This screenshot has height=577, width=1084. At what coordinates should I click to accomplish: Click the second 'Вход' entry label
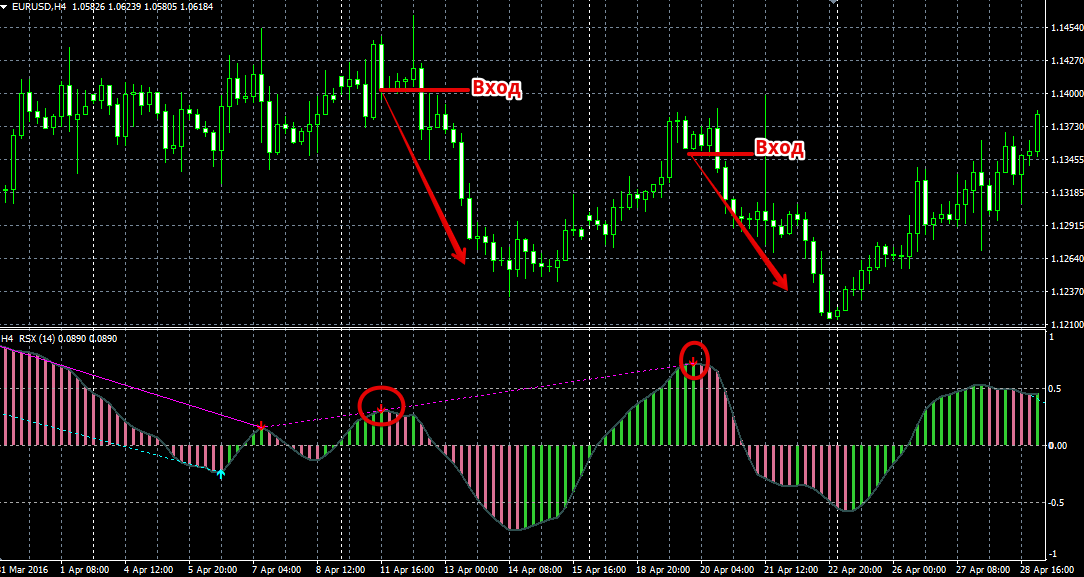click(x=779, y=149)
